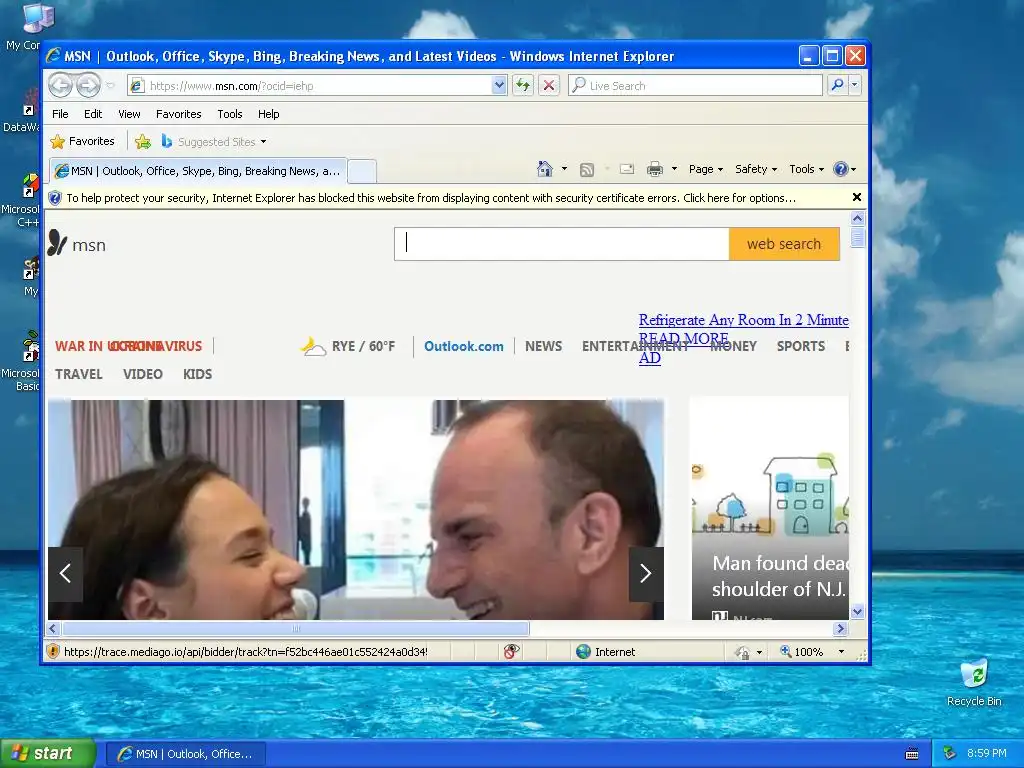Stop loading with the red X icon
Viewport: 1024px width, 768px height.
(549, 85)
